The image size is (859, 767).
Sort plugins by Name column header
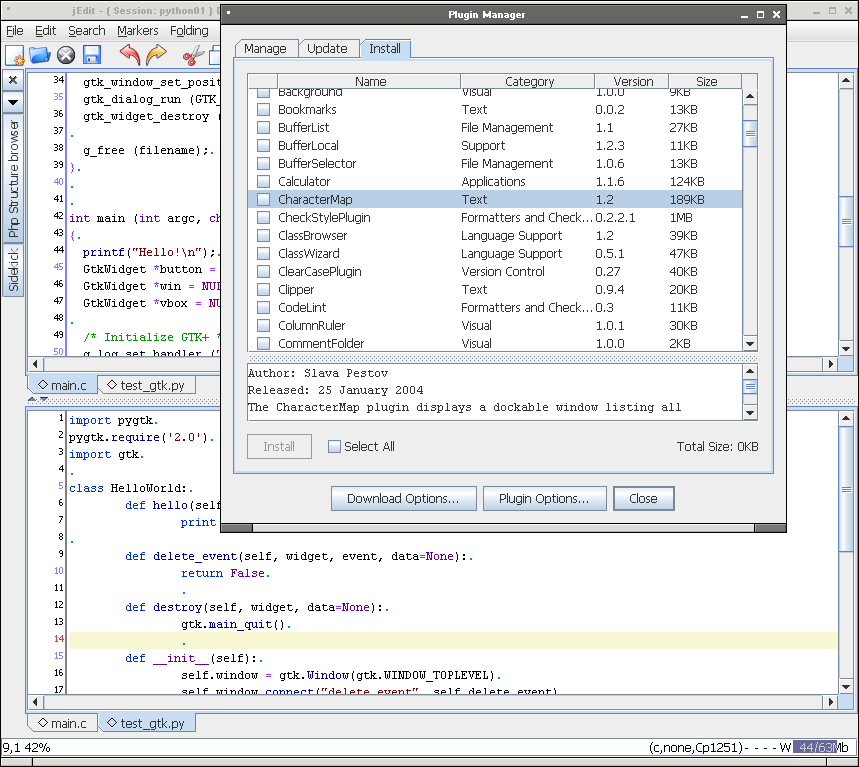tap(369, 81)
